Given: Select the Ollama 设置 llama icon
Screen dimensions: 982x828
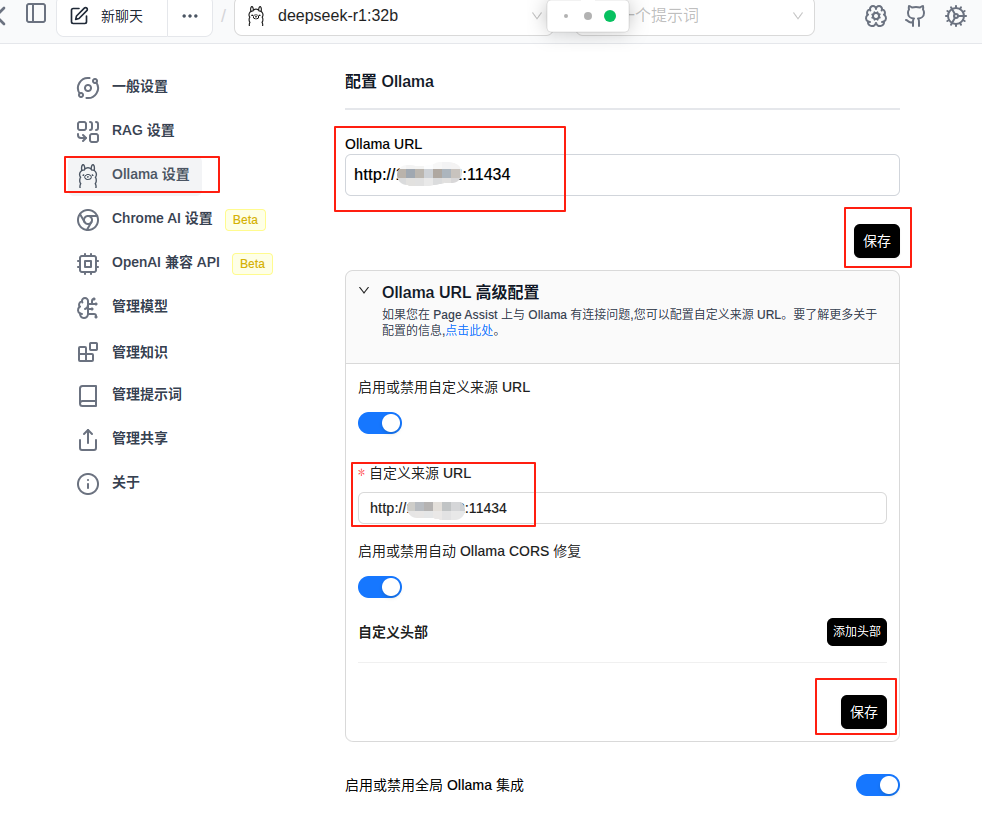Looking at the screenshot, I should click(88, 175).
